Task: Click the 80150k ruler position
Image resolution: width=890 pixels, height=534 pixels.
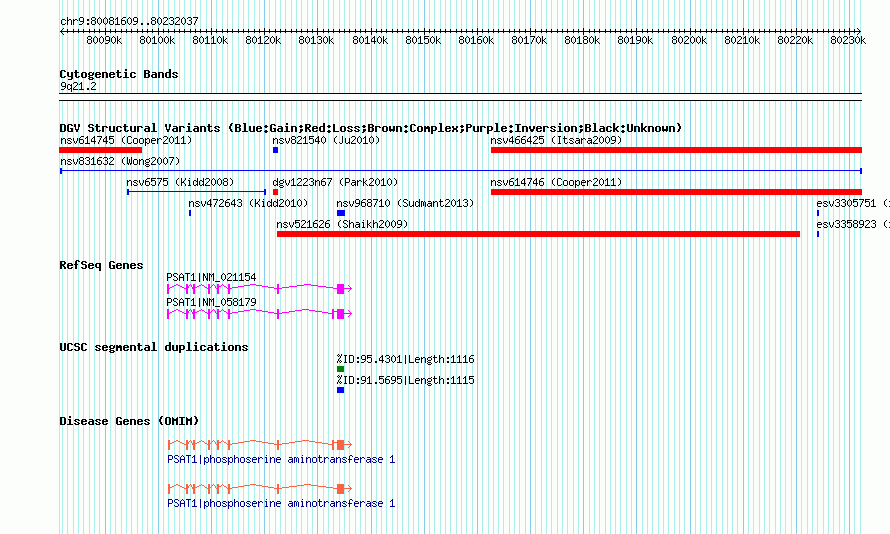Action: point(423,40)
